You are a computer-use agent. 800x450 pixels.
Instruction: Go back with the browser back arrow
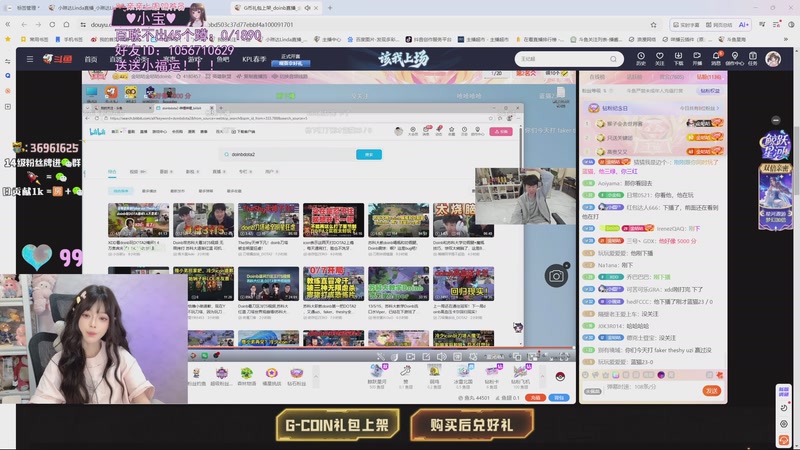click(24, 24)
